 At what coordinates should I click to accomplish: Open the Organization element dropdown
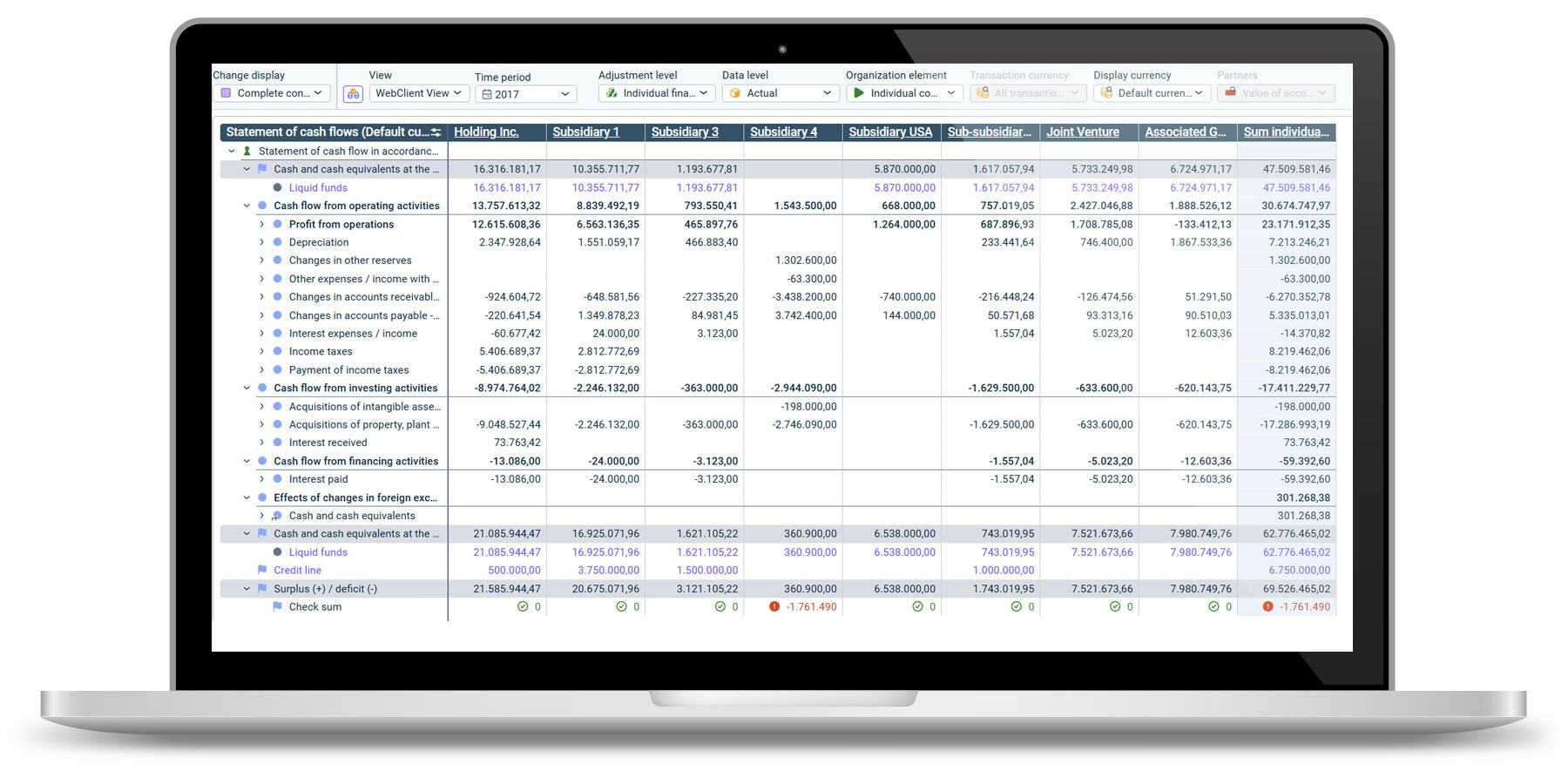[904, 93]
